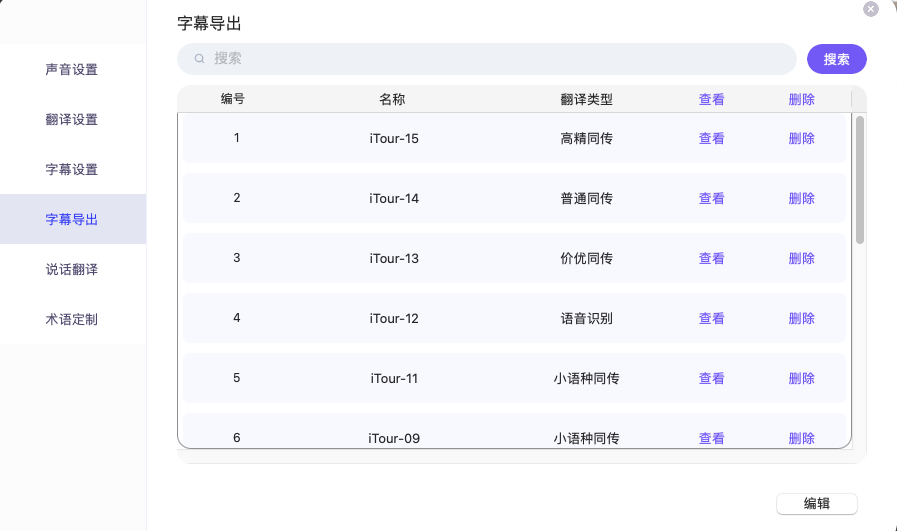
Task: Open 查看 for iTour-12 语音识别 row
Action: tap(711, 319)
